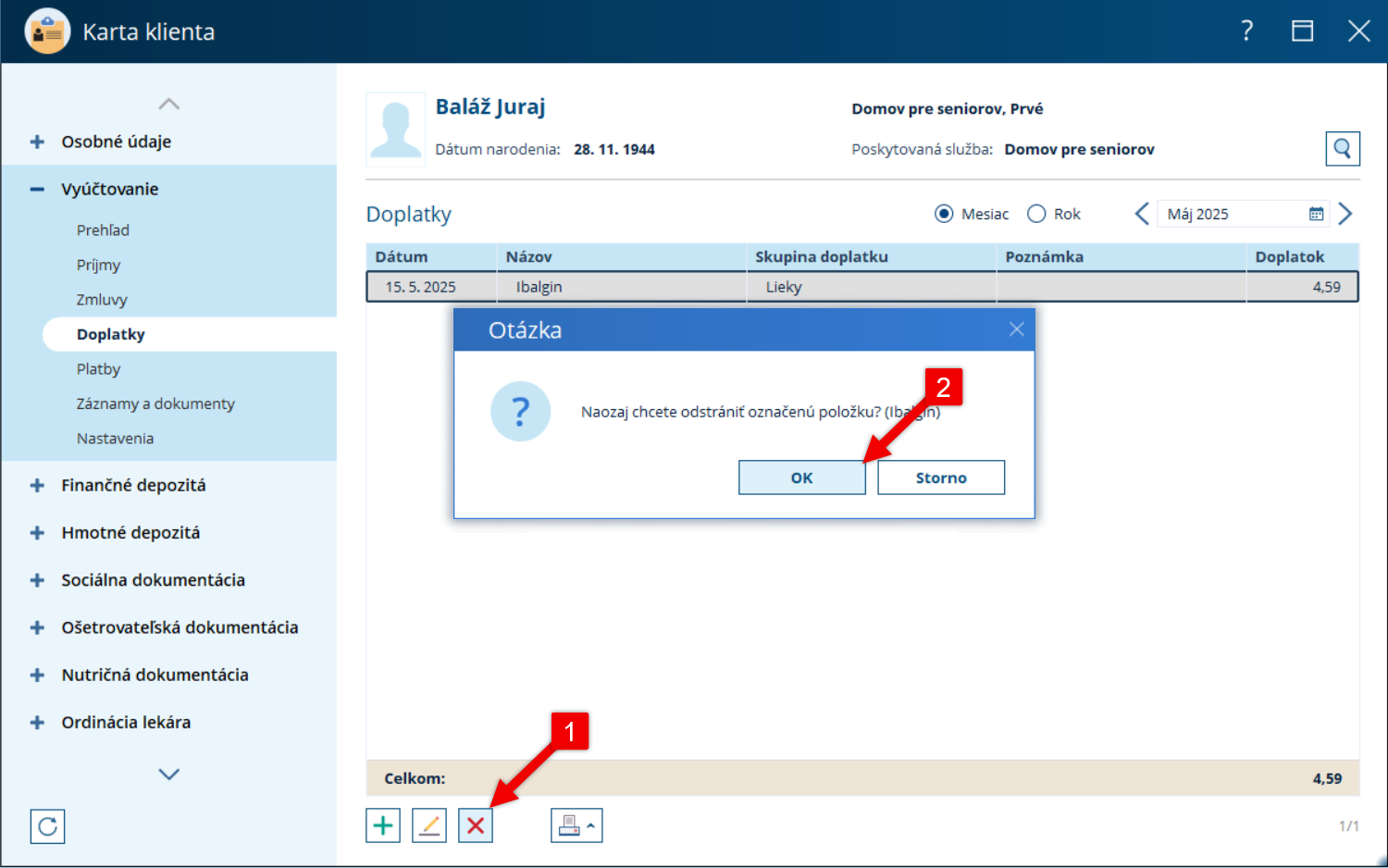Open the Prehľad submenu item
The height and width of the screenshot is (868, 1388).
pyautogui.click(x=103, y=229)
